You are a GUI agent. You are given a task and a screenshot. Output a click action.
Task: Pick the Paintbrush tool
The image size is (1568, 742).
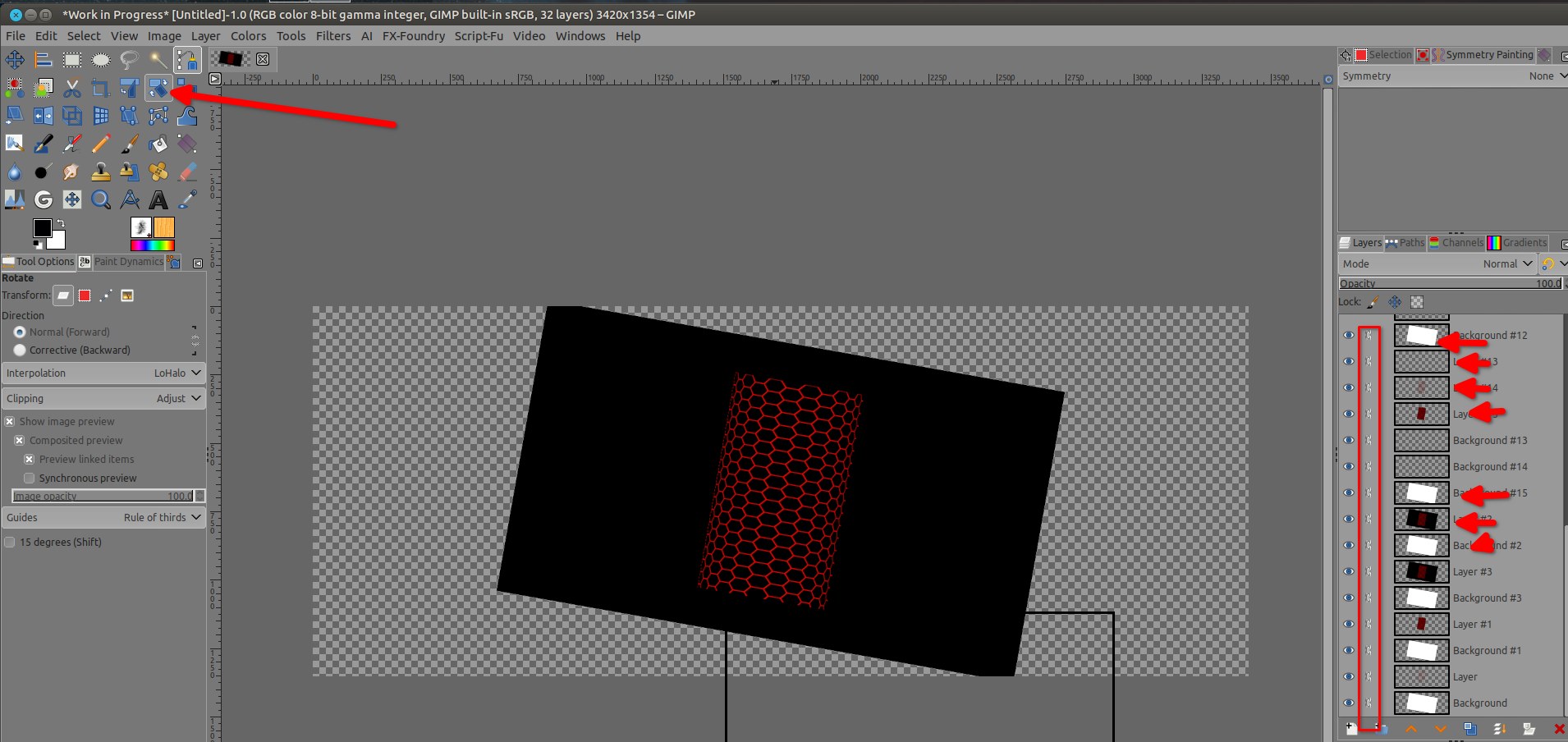130,144
